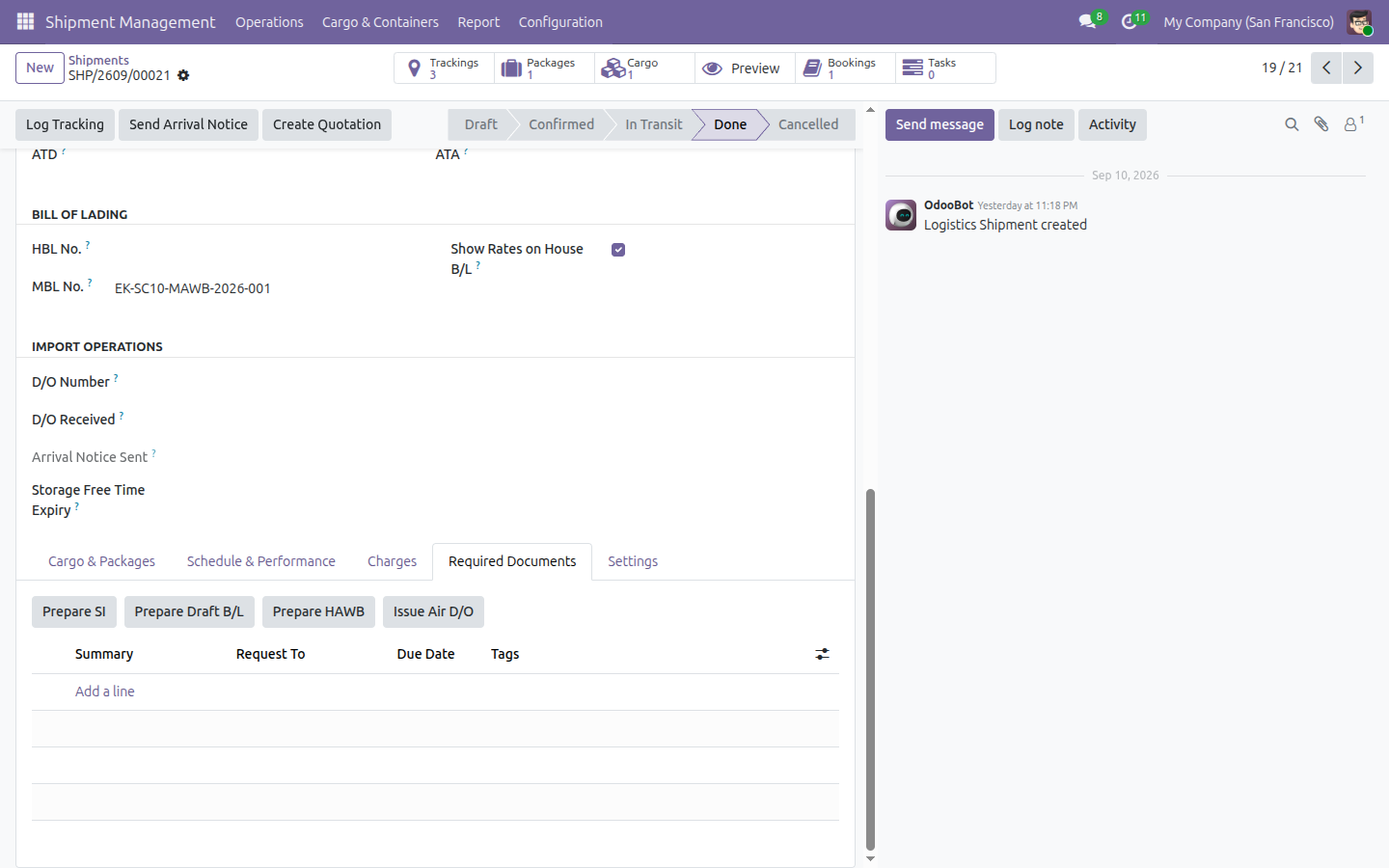The height and width of the screenshot is (868, 1389).
Task: Open company switcher My Company (San Francisco)
Action: 1248,21
